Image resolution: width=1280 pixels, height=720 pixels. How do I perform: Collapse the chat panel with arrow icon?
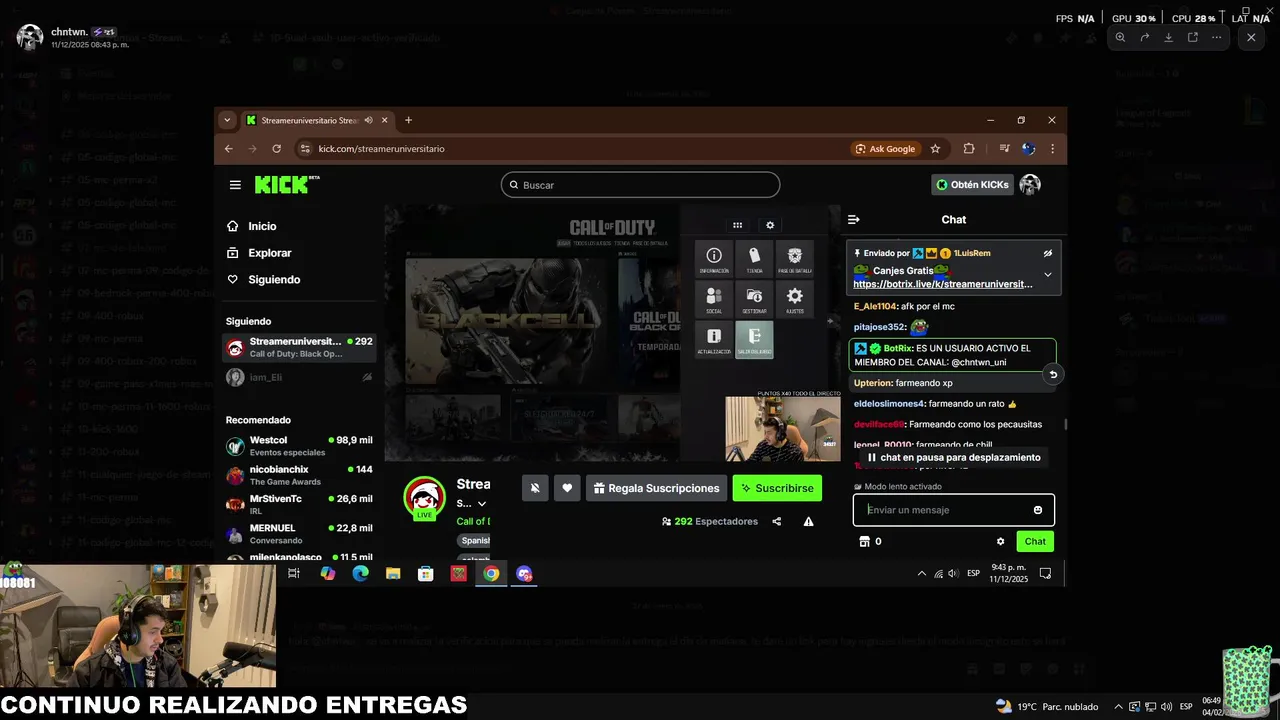pyautogui.click(x=853, y=219)
